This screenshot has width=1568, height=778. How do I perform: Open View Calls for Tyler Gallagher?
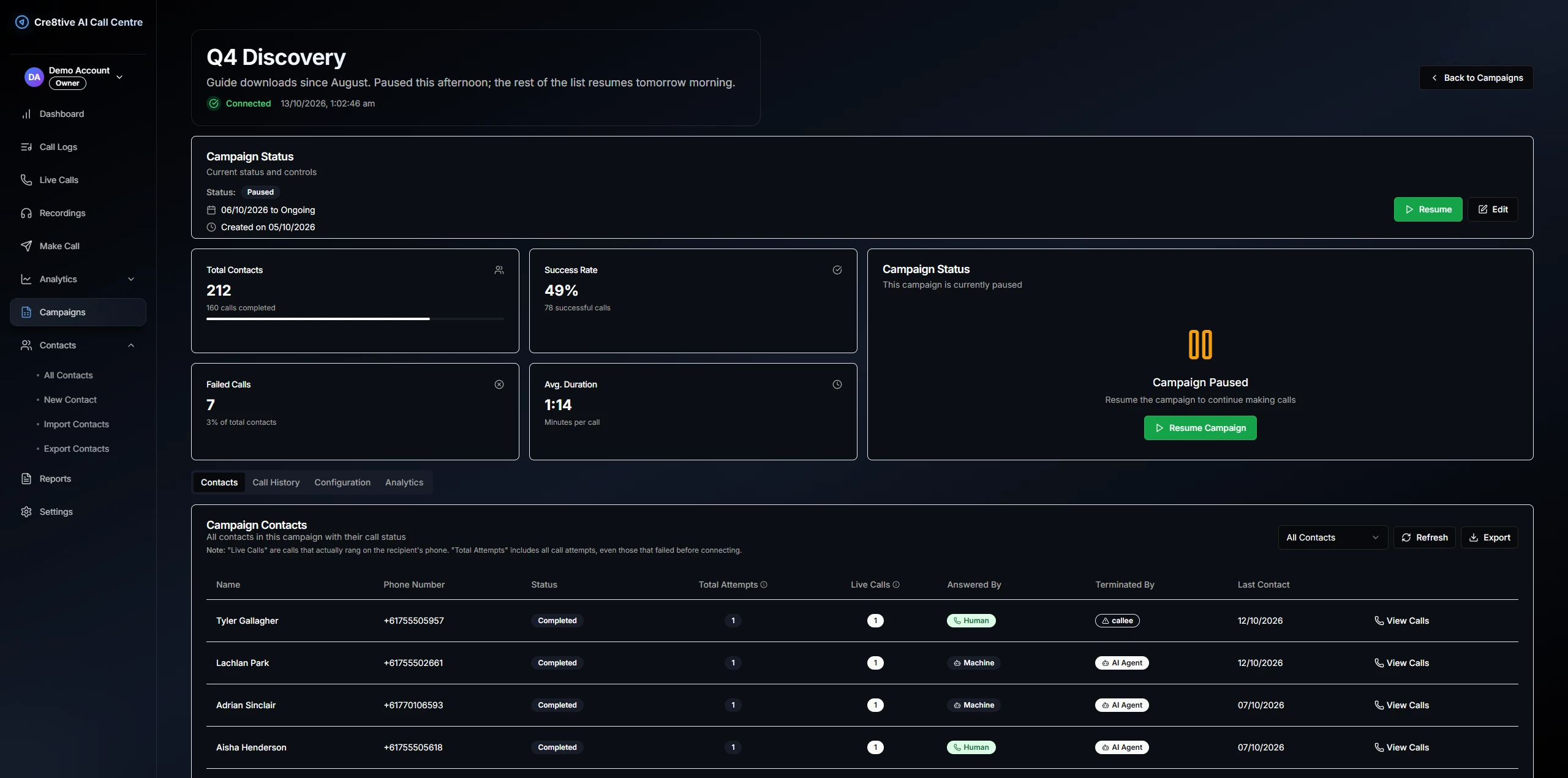pyautogui.click(x=1401, y=621)
